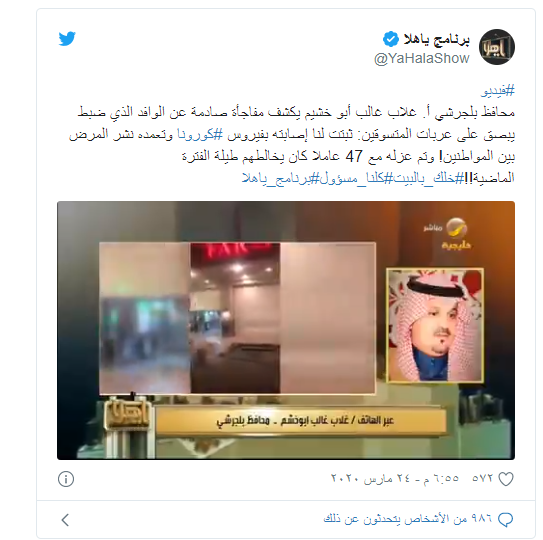Open the @YaHalaShow handle link
543x540 pixels.
coord(422,59)
